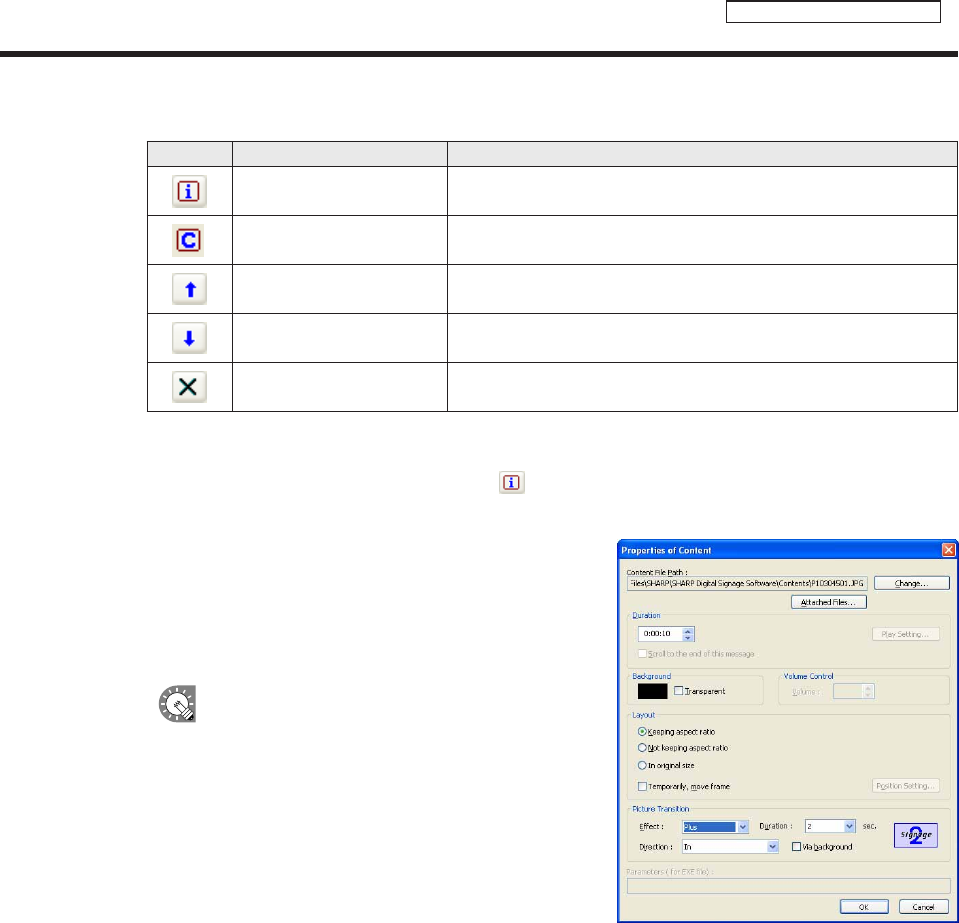Click the red 'i' properties icon in table

coord(189,190)
